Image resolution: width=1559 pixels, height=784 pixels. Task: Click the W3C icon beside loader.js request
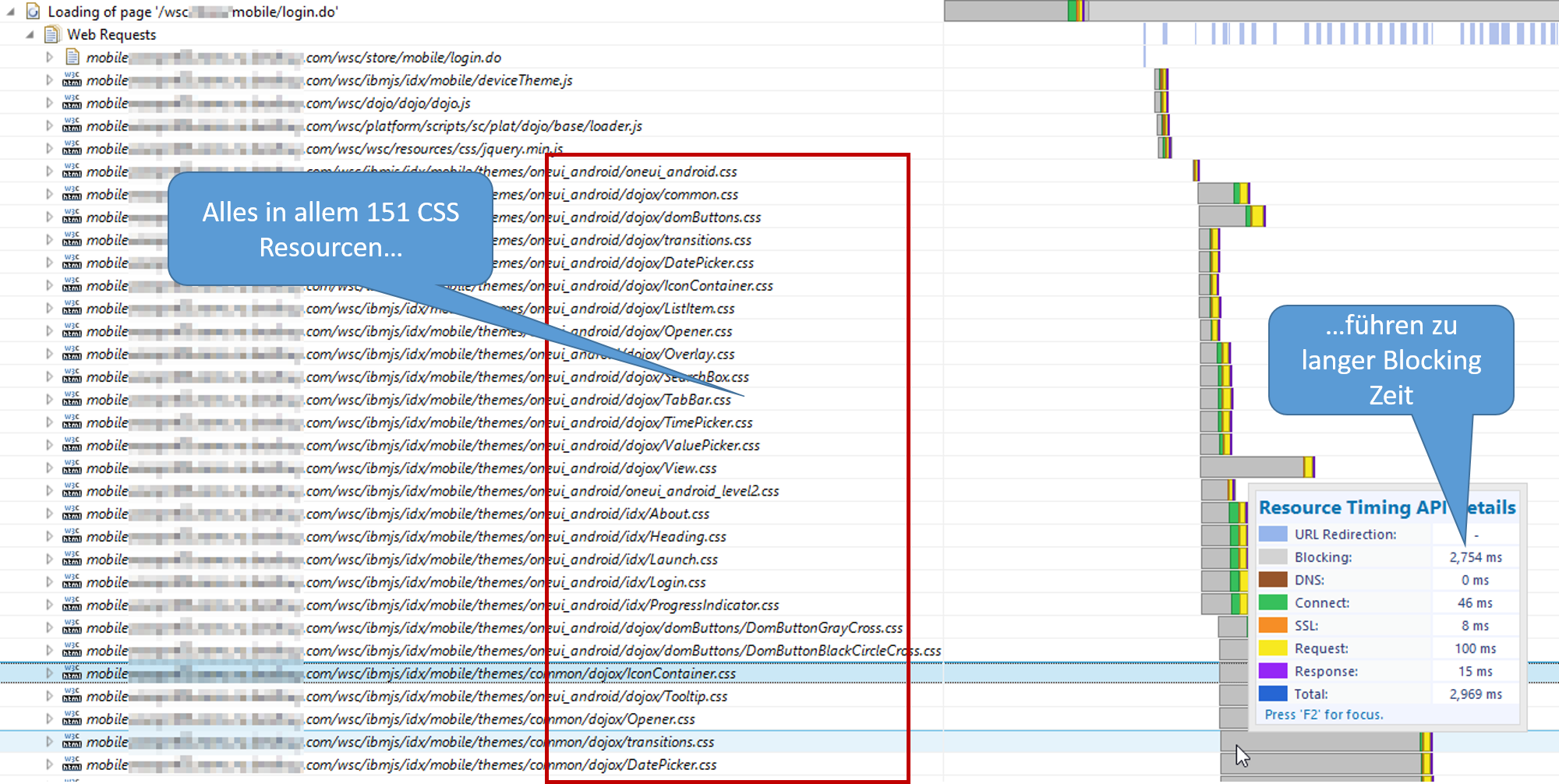pyautogui.click(x=72, y=125)
